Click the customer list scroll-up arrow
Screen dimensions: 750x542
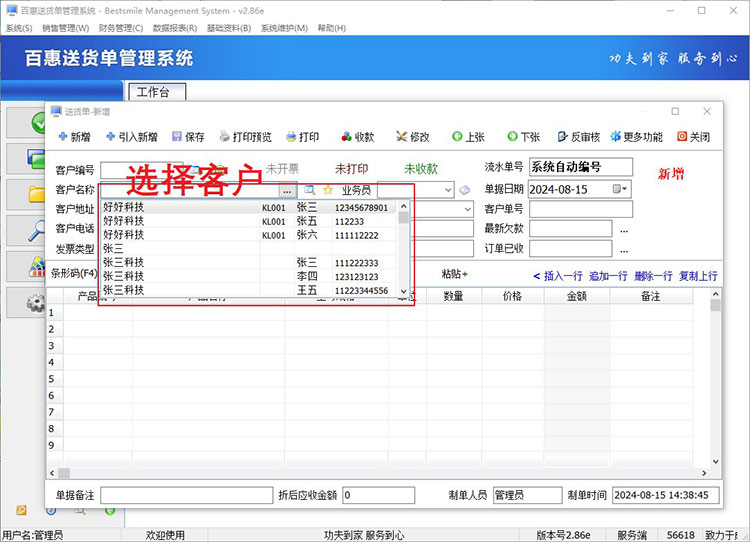(404, 206)
